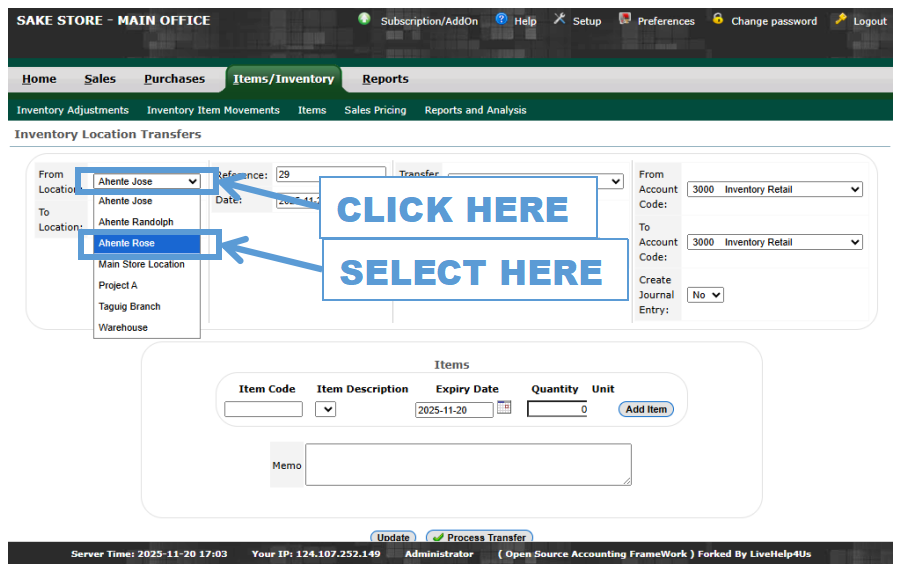Click the Setup tools icon
The height and width of the screenshot is (571, 901).
(560, 19)
